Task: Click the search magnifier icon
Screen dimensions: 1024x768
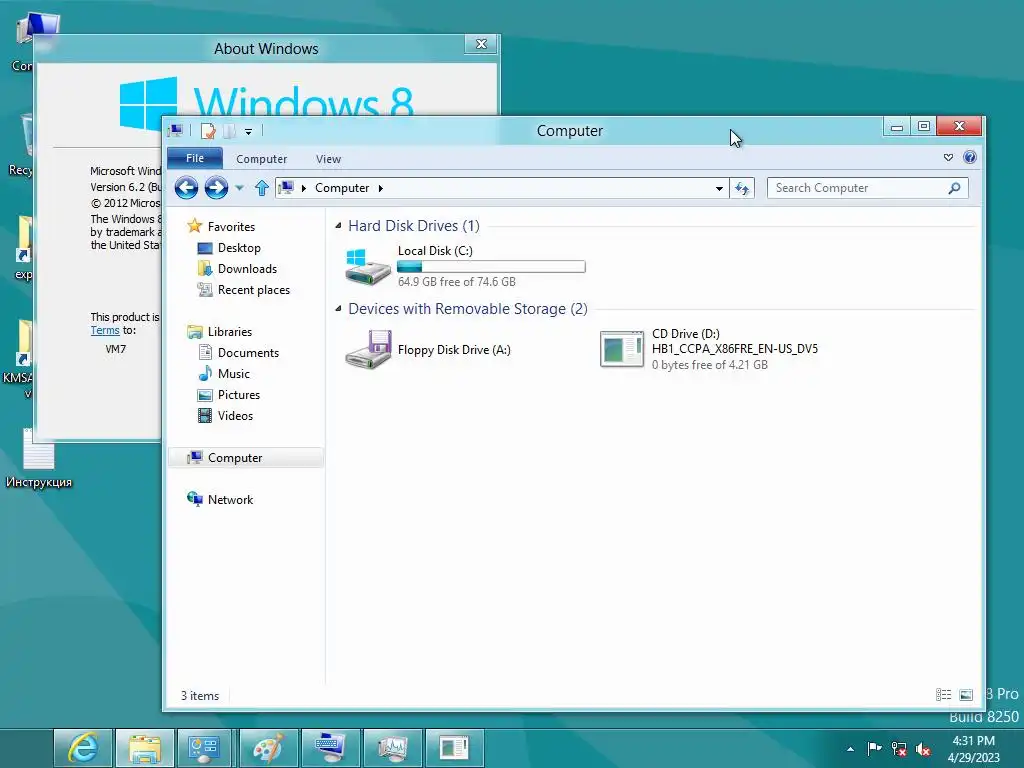Action: (954, 188)
